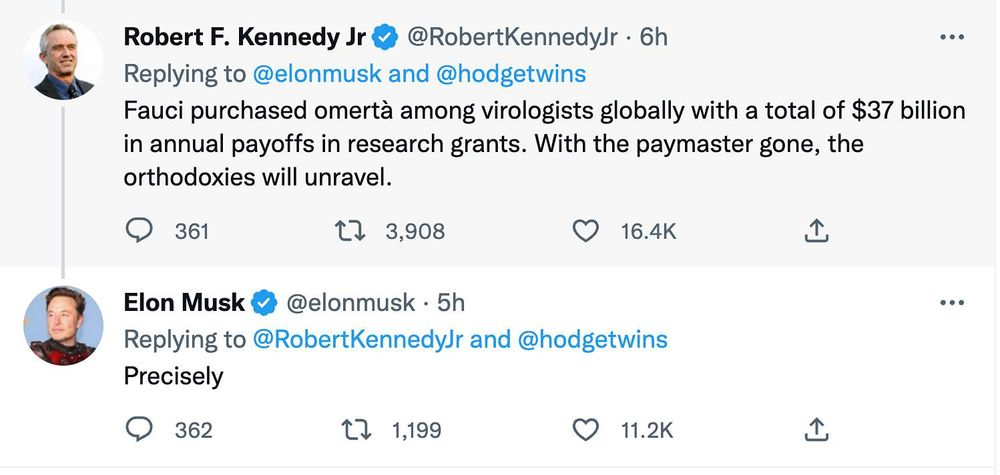Reply to Robert F. Kennedy Jr's tweet

(137, 231)
